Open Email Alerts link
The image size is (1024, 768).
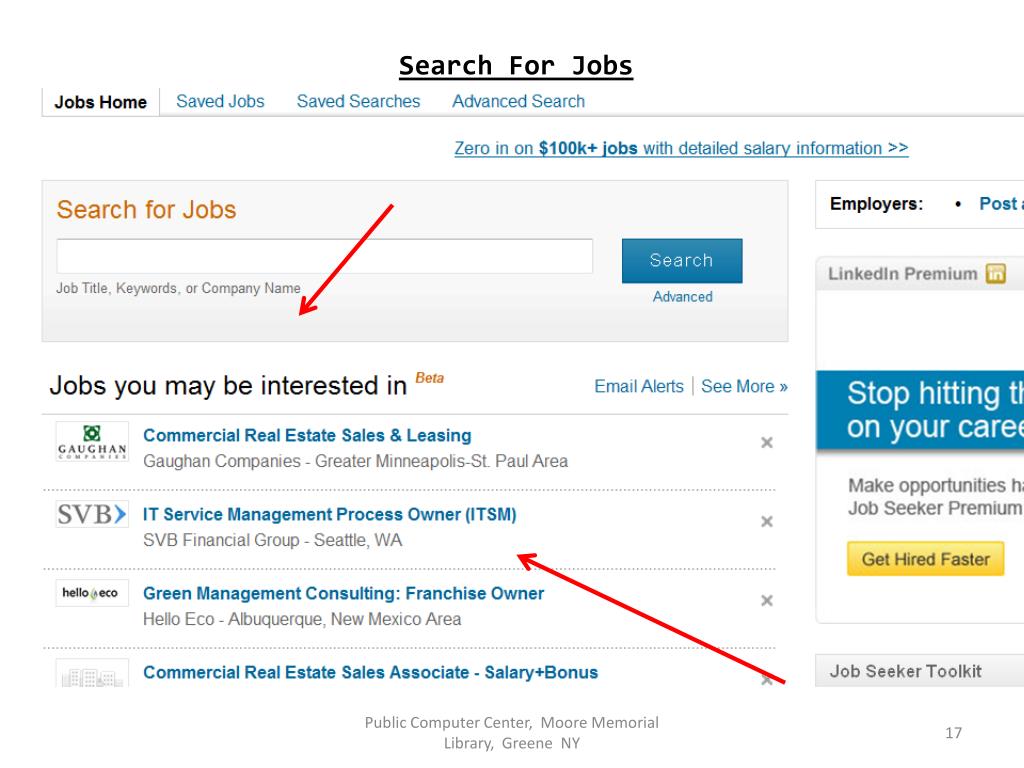[x=639, y=387]
